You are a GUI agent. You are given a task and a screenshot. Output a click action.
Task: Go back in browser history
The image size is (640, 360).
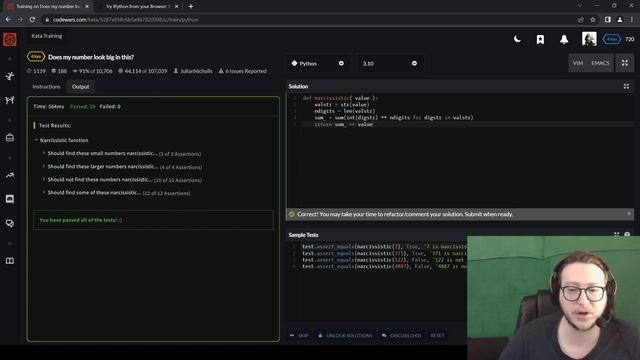point(8,20)
